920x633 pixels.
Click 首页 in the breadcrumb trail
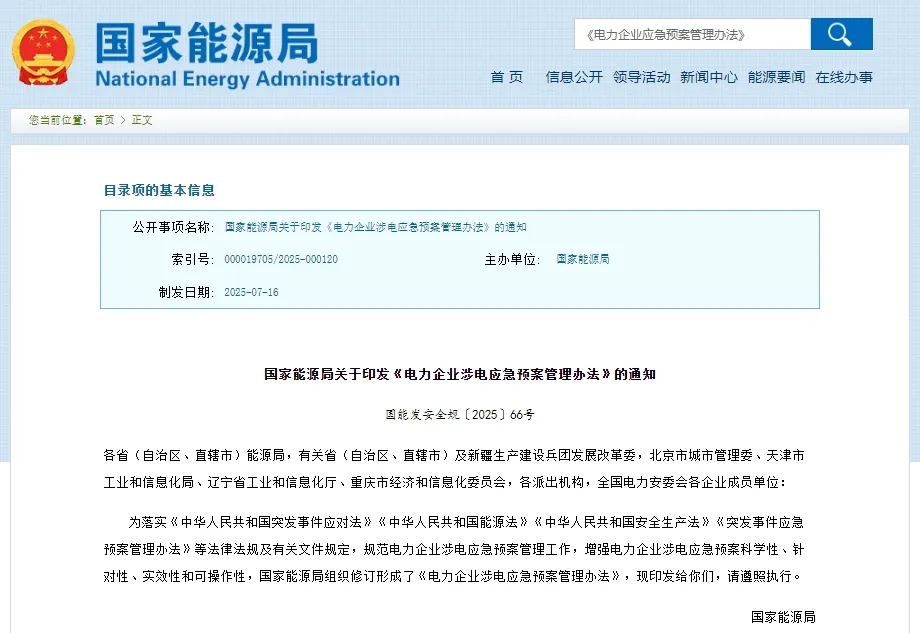pyautogui.click(x=104, y=120)
